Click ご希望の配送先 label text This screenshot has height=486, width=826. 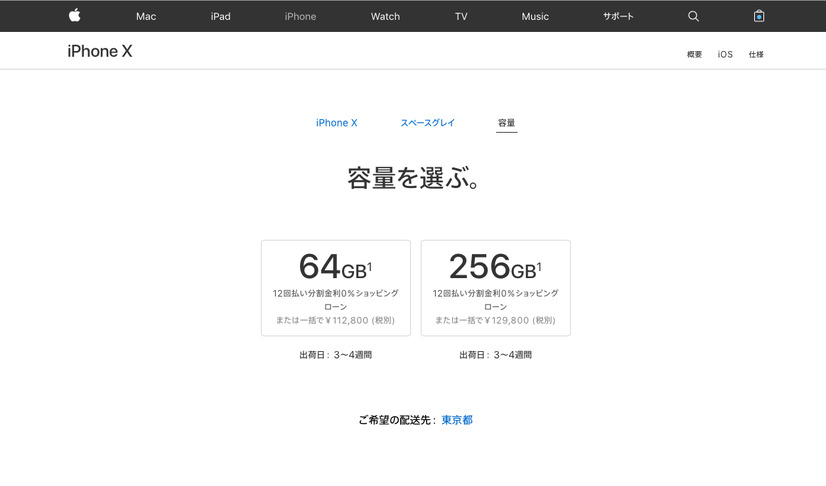[395, 420]
